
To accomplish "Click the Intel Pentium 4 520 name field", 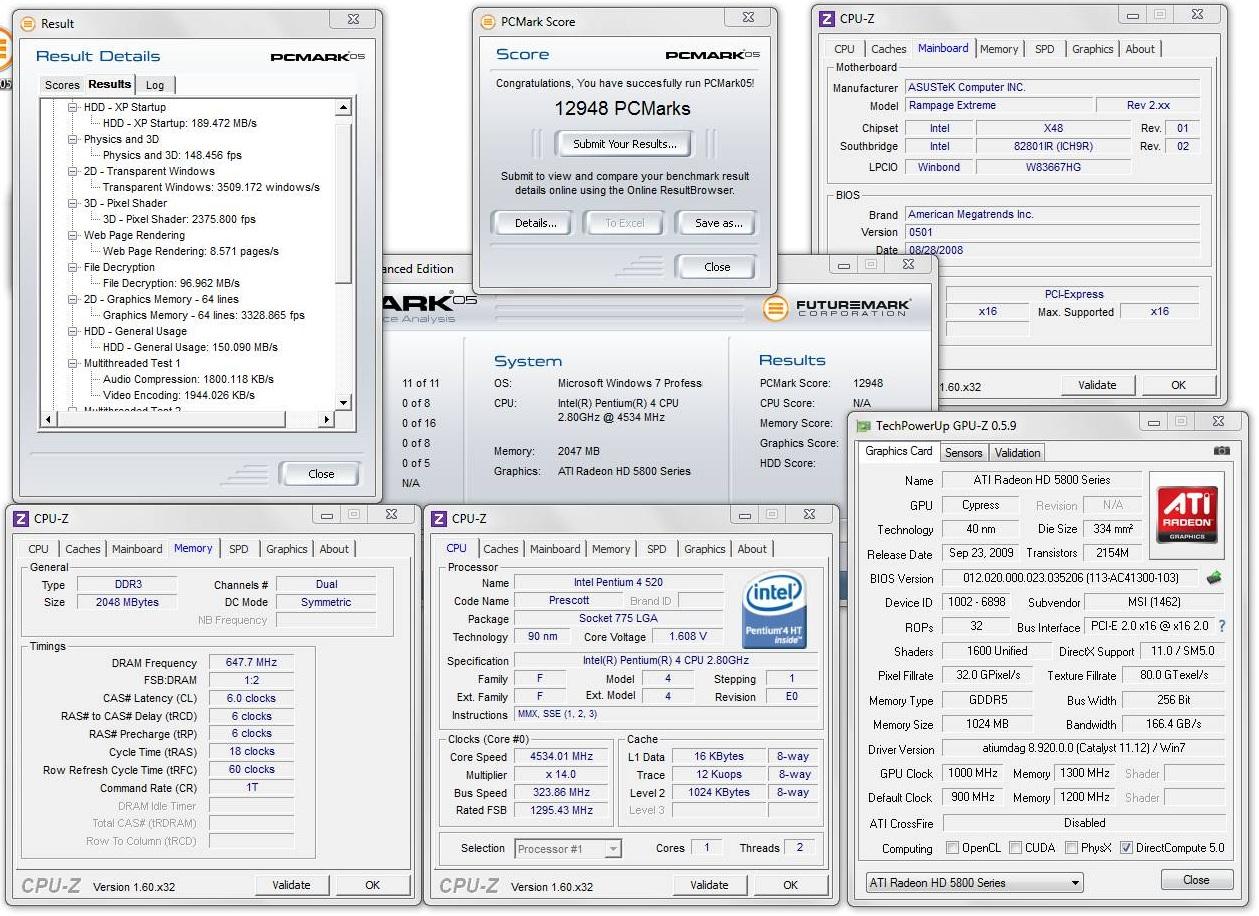I will 618,583.
